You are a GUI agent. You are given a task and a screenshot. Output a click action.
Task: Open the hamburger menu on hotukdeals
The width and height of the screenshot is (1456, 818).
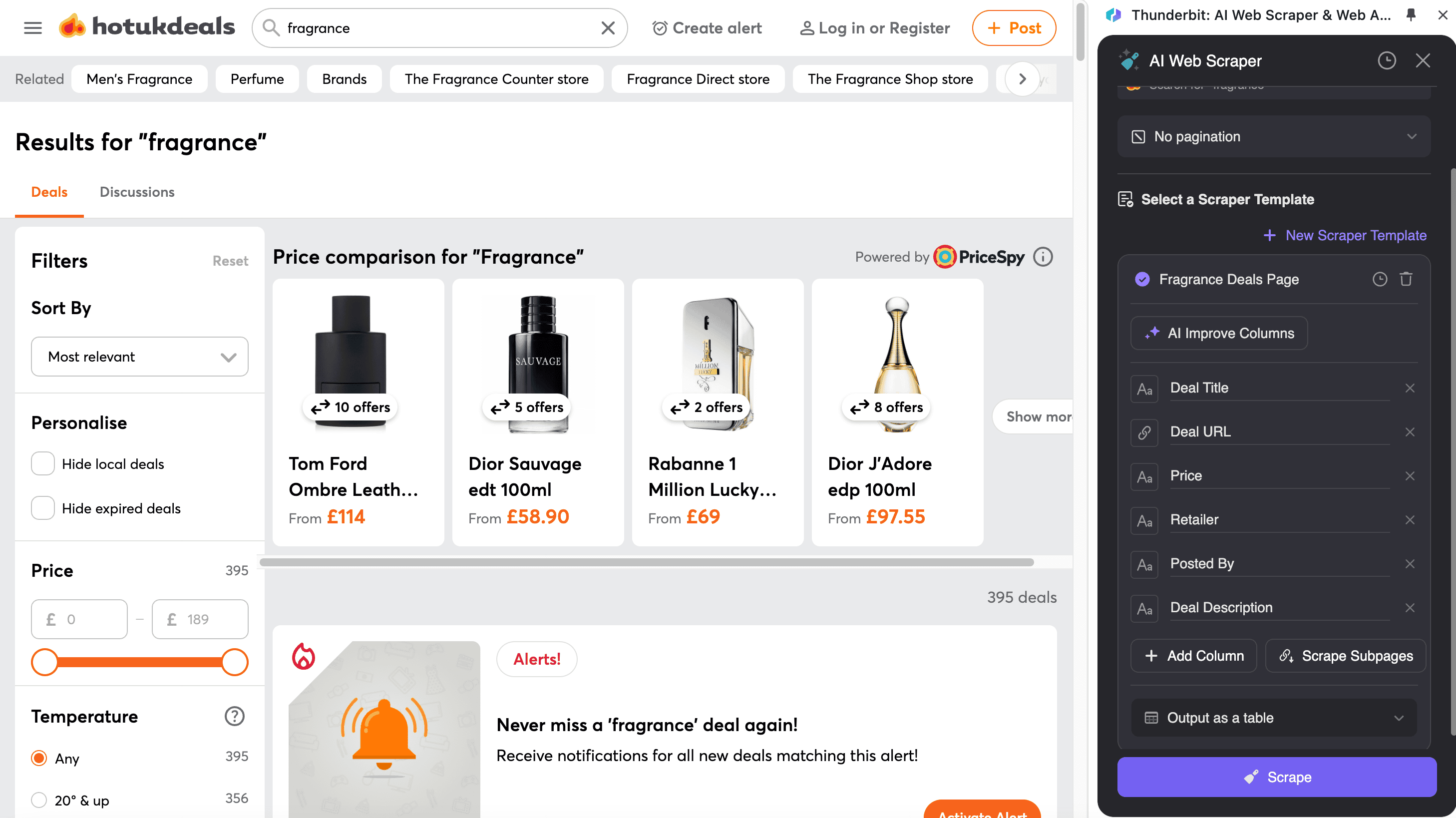tap(33, 27)
